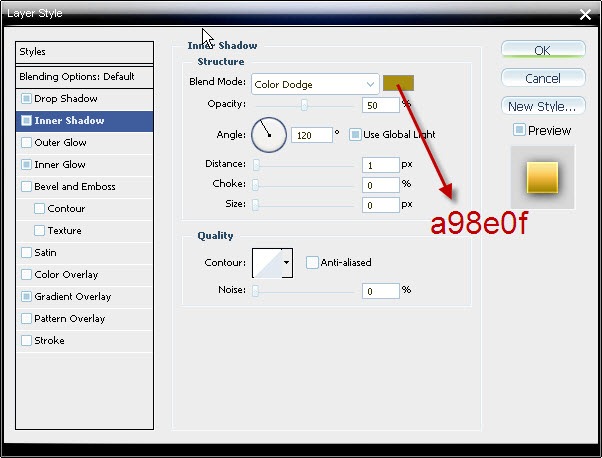Click the Choke value field

pos(380,185)
